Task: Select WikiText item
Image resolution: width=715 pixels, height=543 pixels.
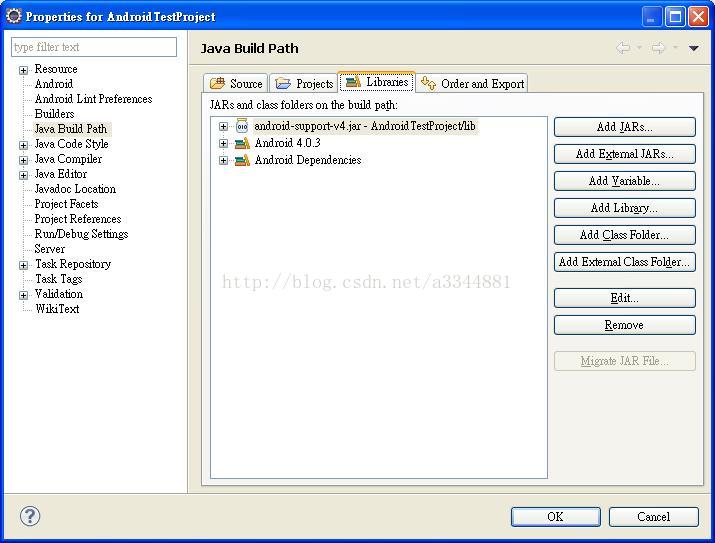Action: coord(57,309)
